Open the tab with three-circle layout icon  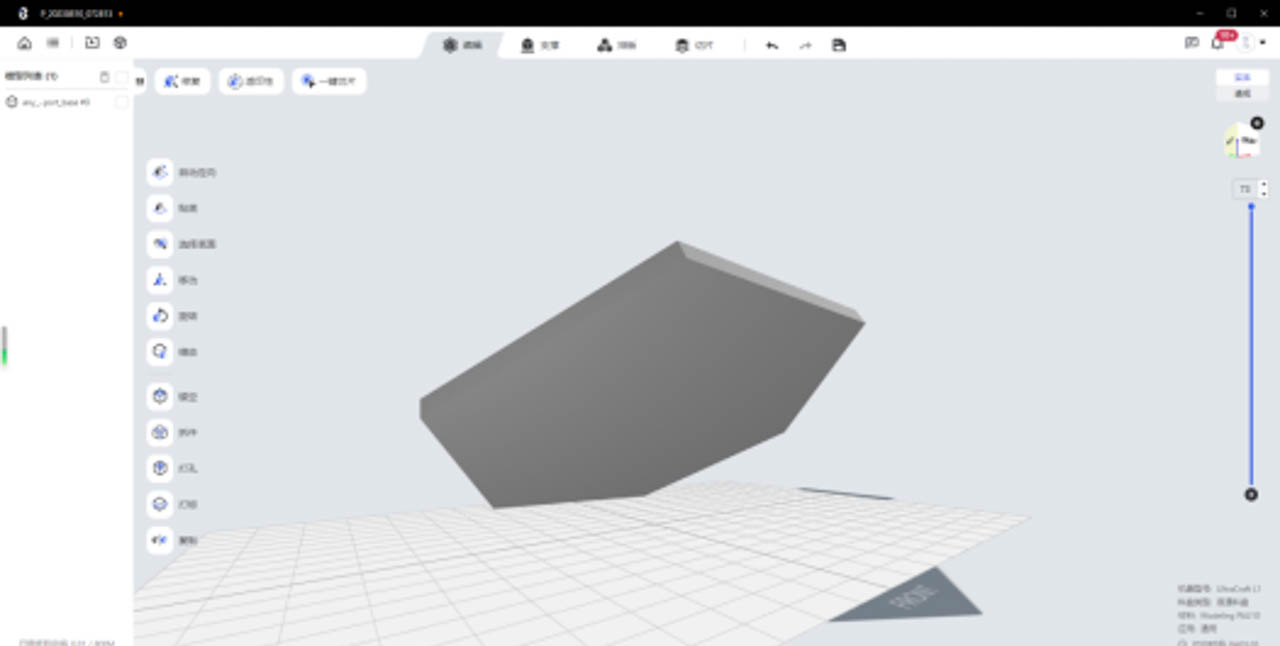(616, 45)
